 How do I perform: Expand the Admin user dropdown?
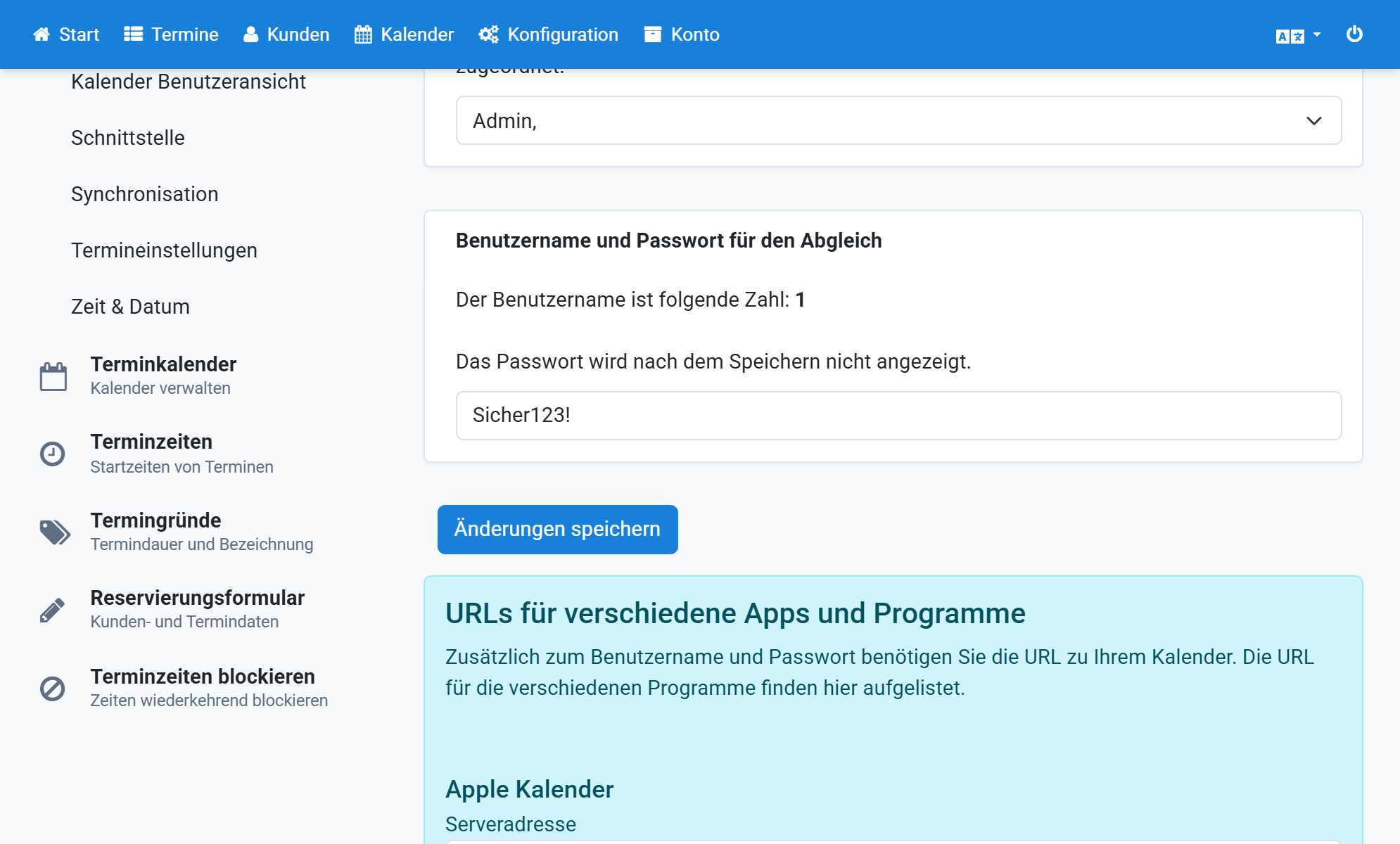coord(898,121)
